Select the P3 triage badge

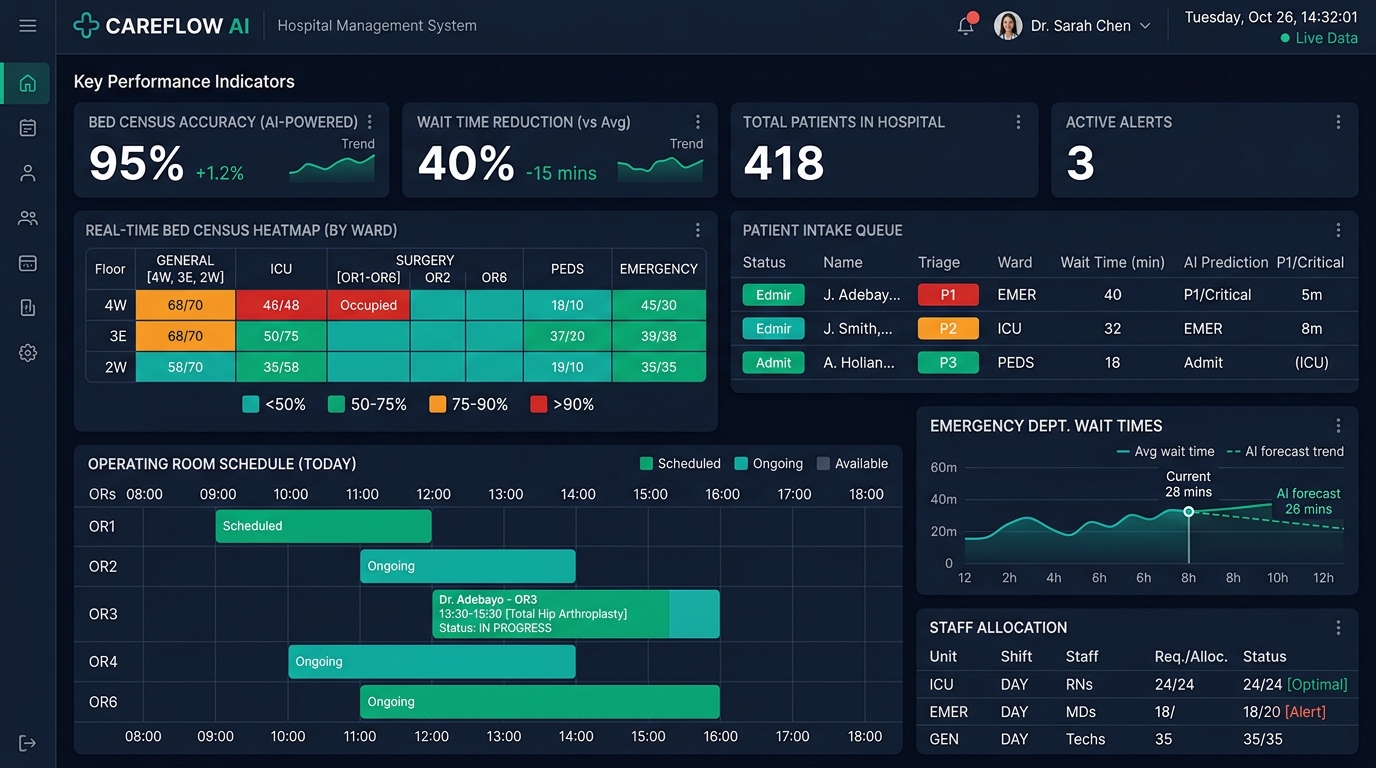(948, 363)
